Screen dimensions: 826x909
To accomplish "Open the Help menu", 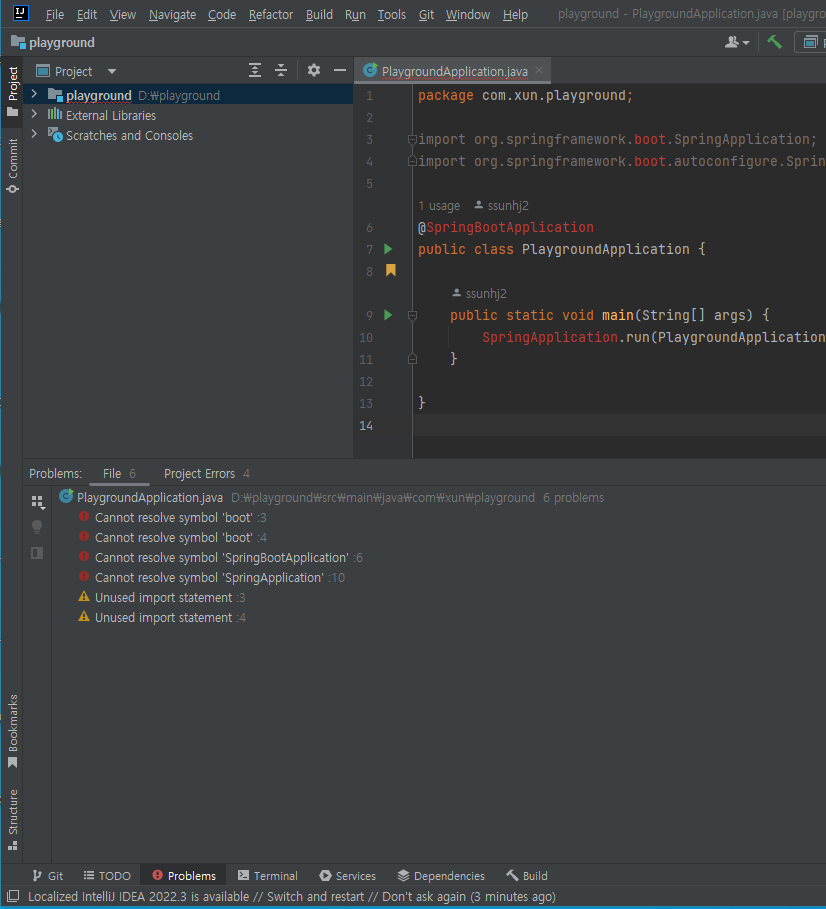I will [x=515, y=14].
